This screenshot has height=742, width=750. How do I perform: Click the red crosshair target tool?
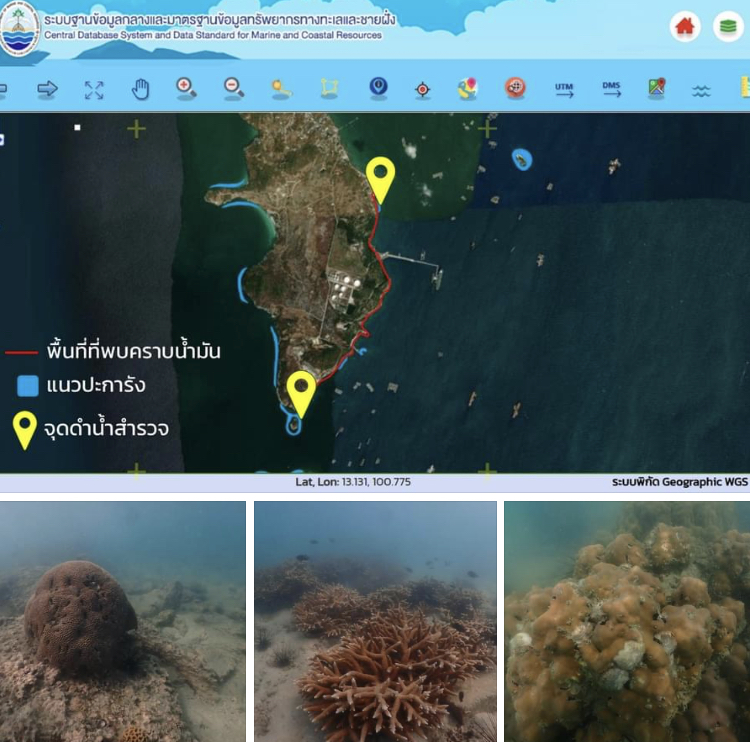coord(422,89)
